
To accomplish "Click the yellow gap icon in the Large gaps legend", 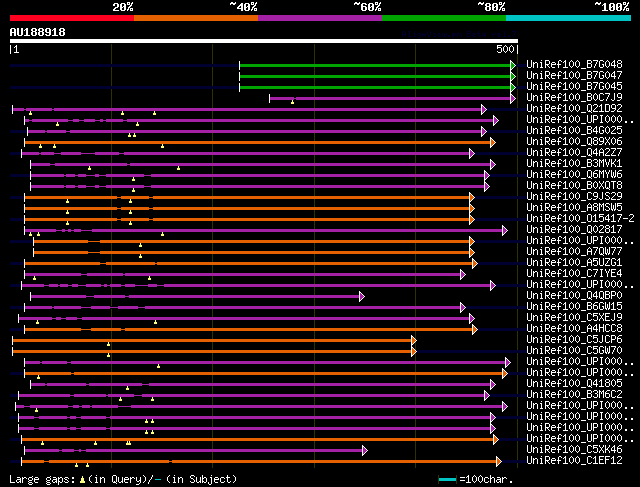I will click(82, 480).
